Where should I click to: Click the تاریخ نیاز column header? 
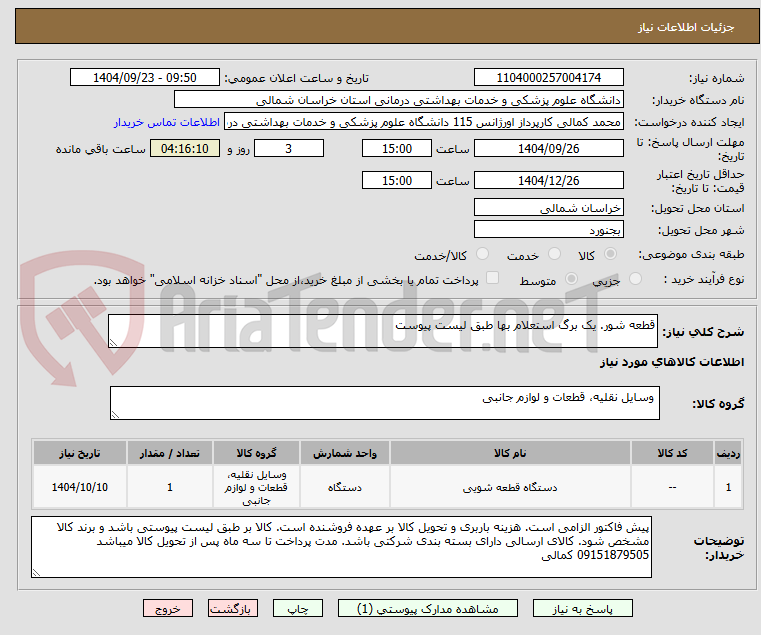click(x=80, y=453)
